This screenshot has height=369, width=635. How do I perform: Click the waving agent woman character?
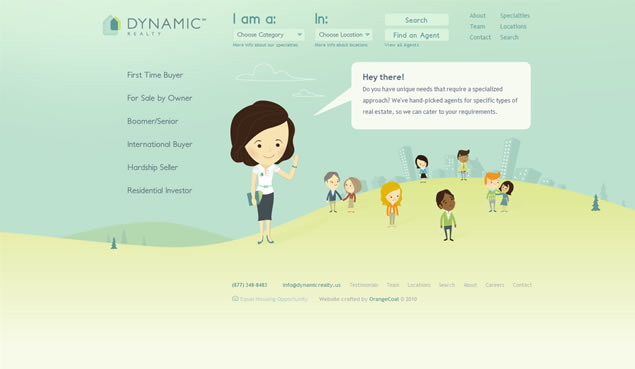point(264,172)
